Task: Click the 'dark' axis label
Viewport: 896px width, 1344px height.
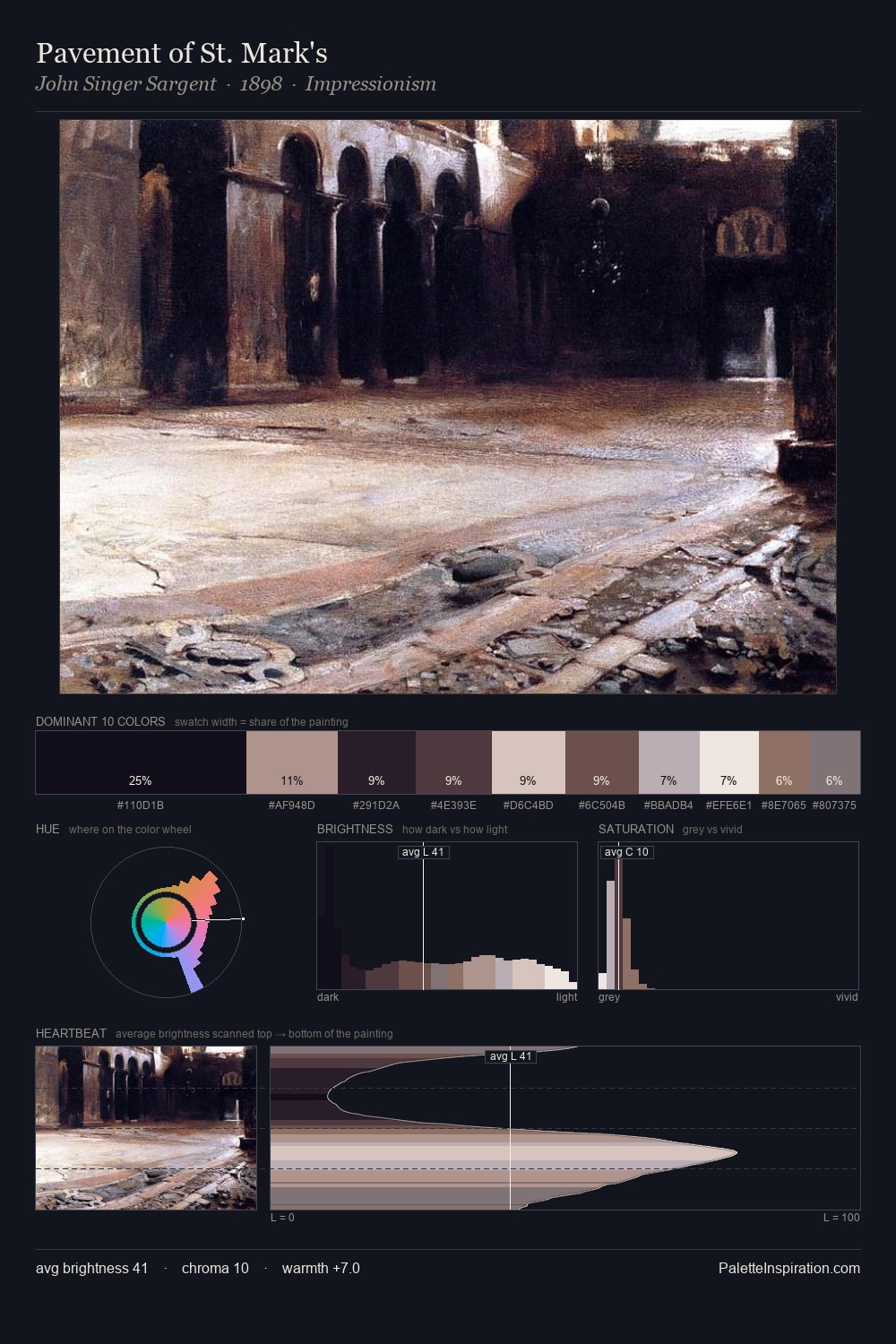Action: pos(328,997)
